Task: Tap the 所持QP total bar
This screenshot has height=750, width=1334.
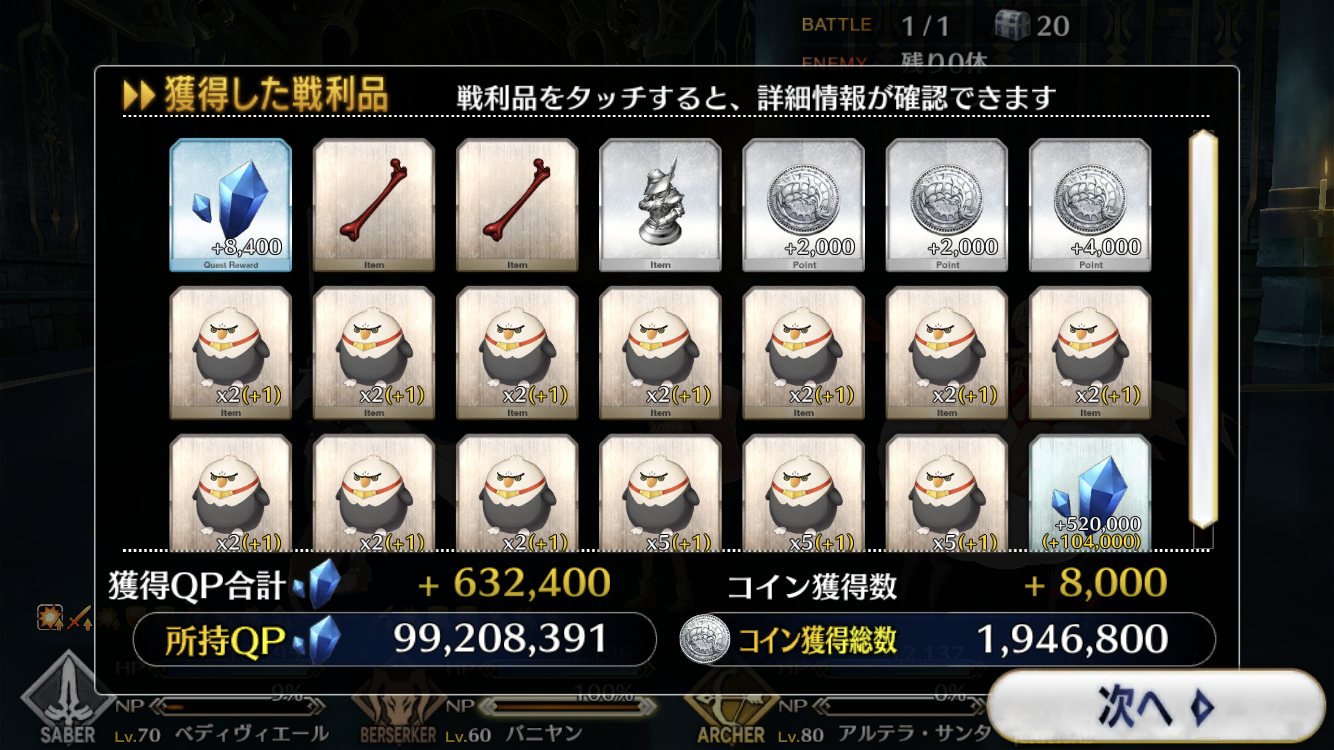Action: (x=394, y=639)
